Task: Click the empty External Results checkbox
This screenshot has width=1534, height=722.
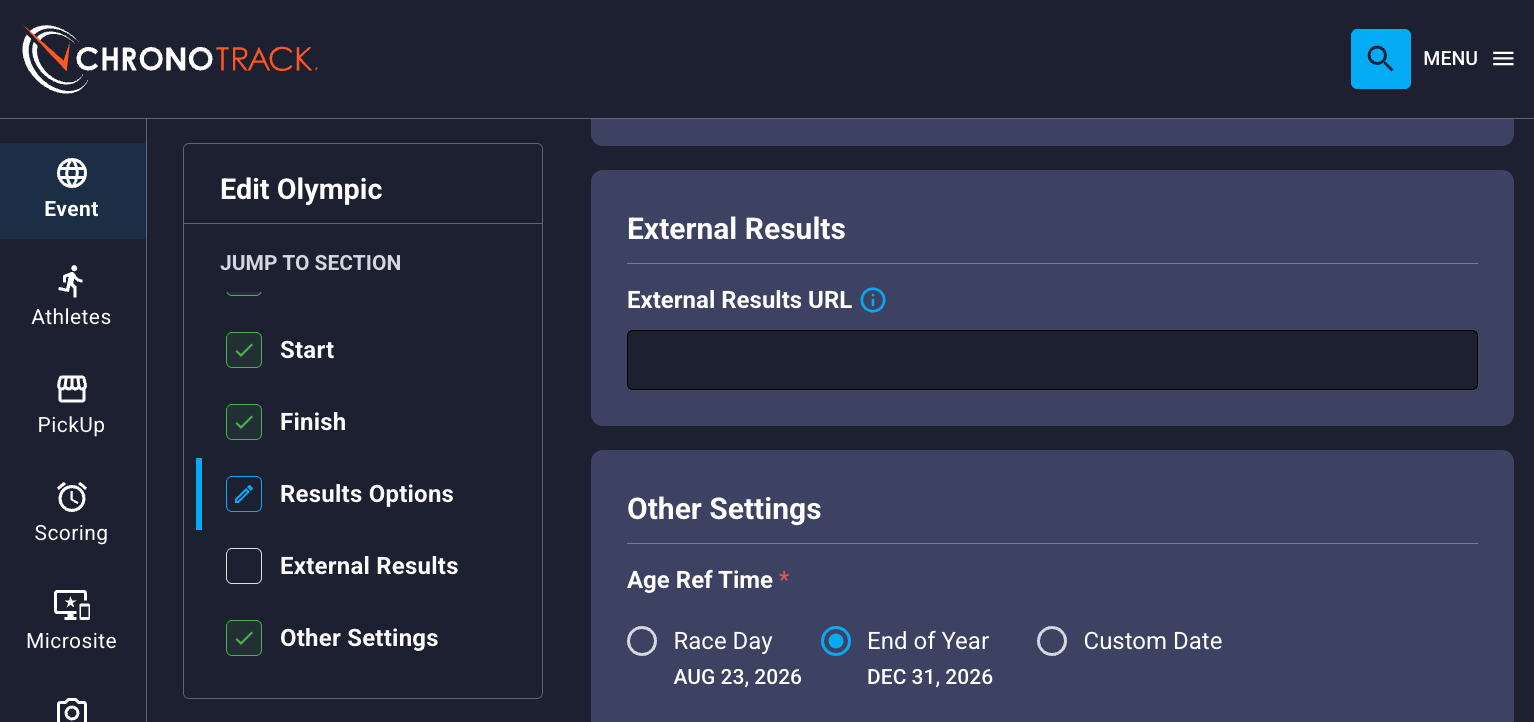Action: [x=244, y=566]
